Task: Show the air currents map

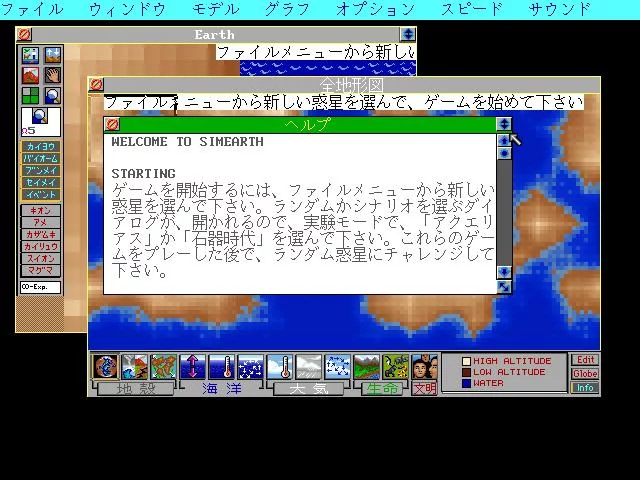Action: 338,367
